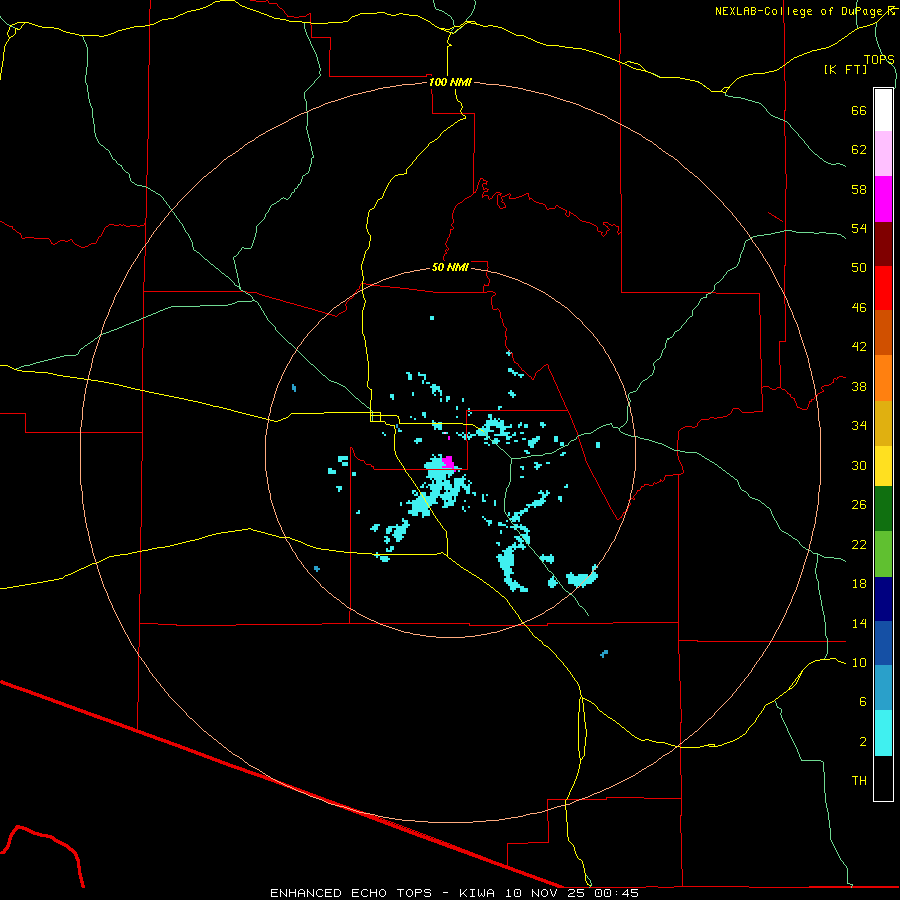Click the white 66 K FT legend swatch
Viewport: 900px width, 900px height.
883,110
